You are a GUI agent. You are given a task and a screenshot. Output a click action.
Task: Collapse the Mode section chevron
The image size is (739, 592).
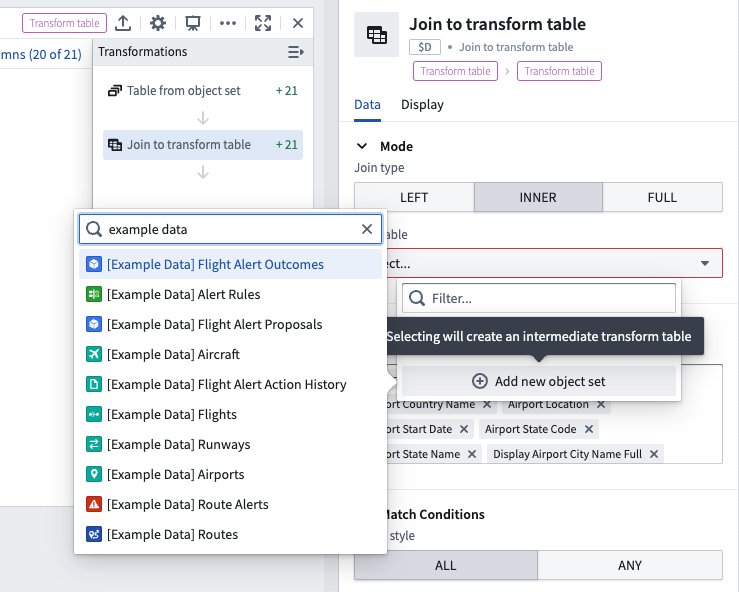click(x=362, y=146)
